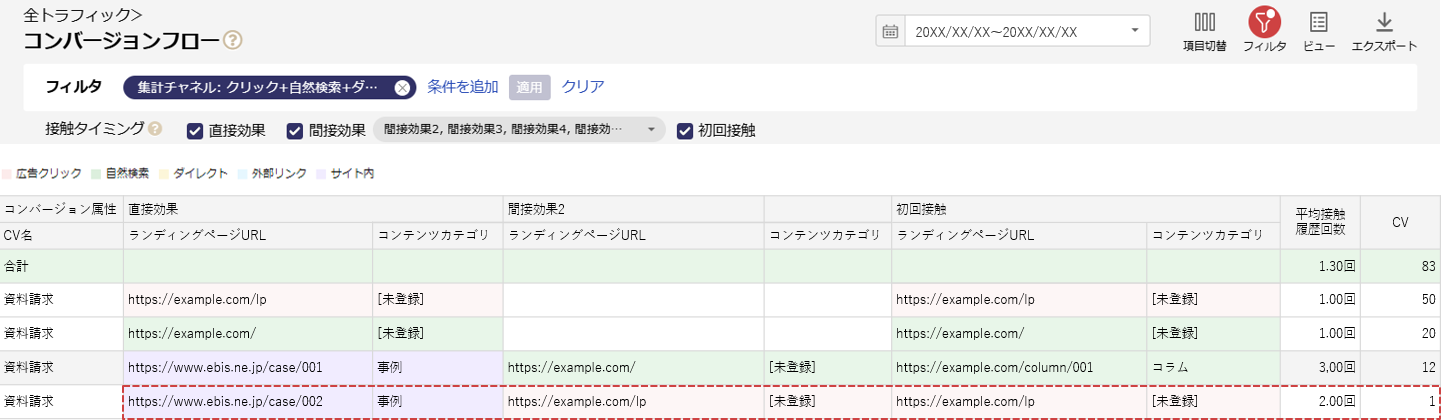Open the date range dropdown
Screen dimensions: 1443x420
pyautogui.click(x=1027, y=31)
